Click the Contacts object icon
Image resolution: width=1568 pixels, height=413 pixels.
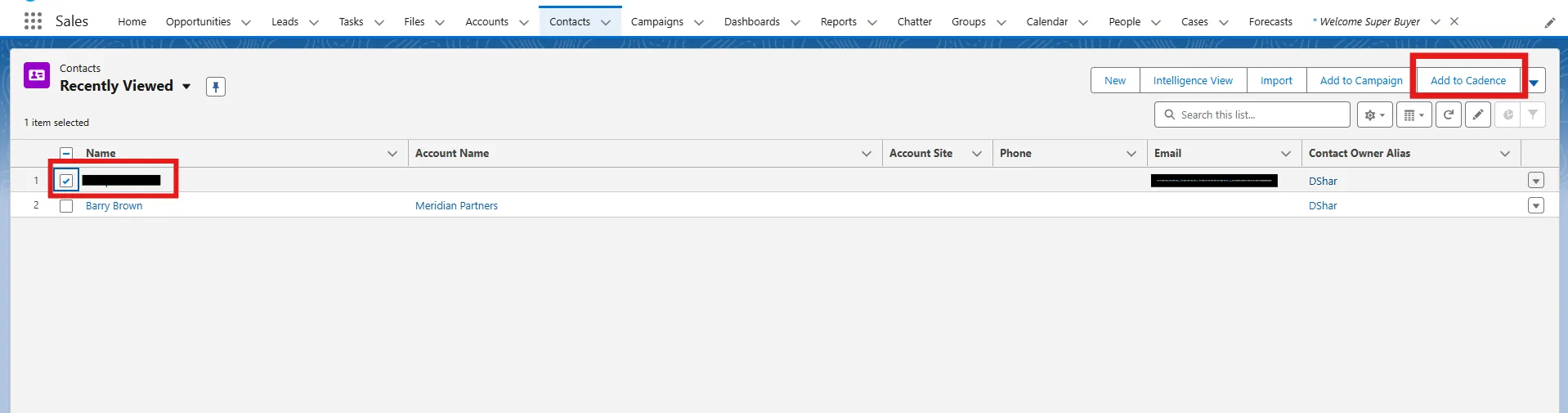37,75
